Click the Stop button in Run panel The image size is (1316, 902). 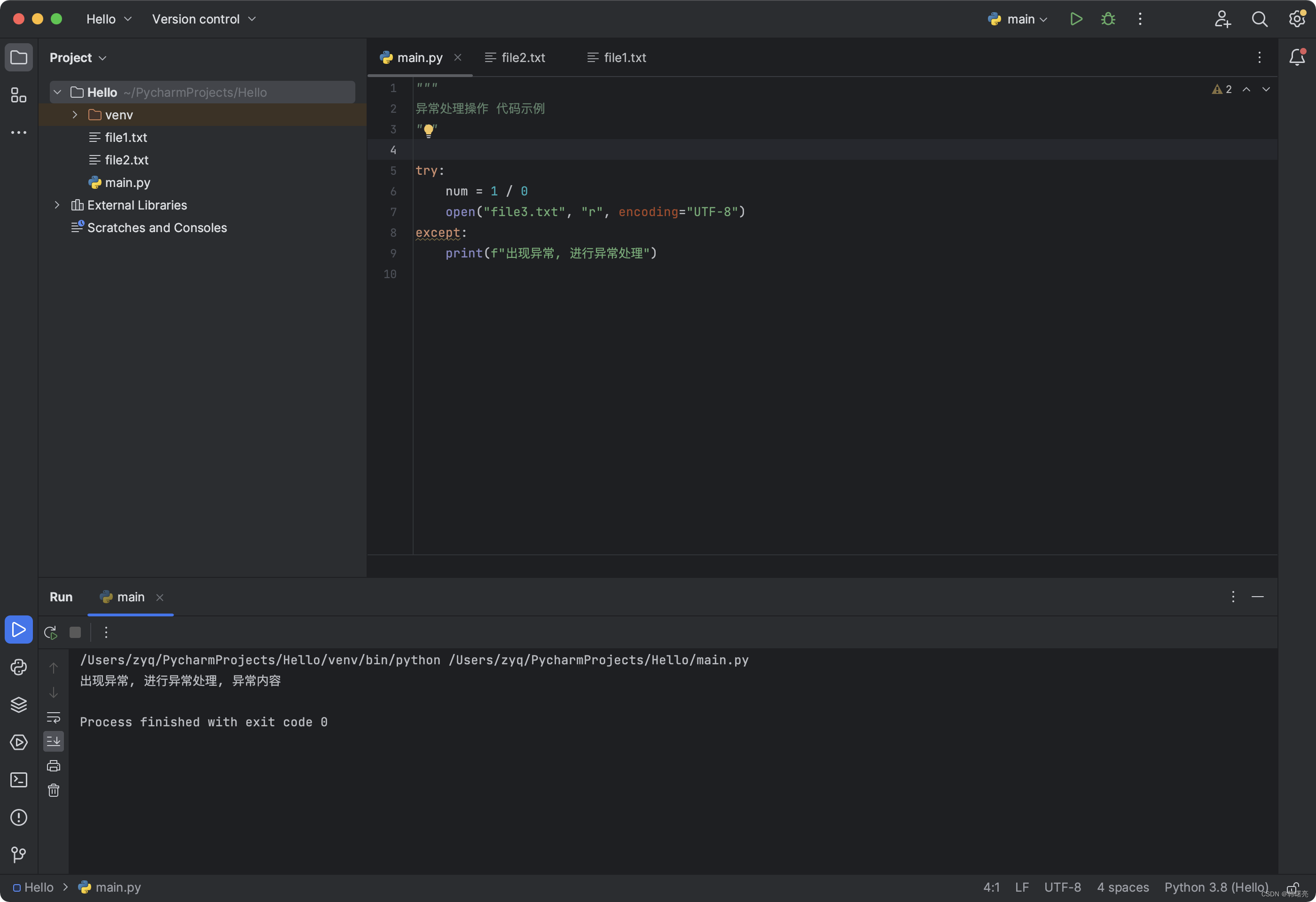coord(76,632)
